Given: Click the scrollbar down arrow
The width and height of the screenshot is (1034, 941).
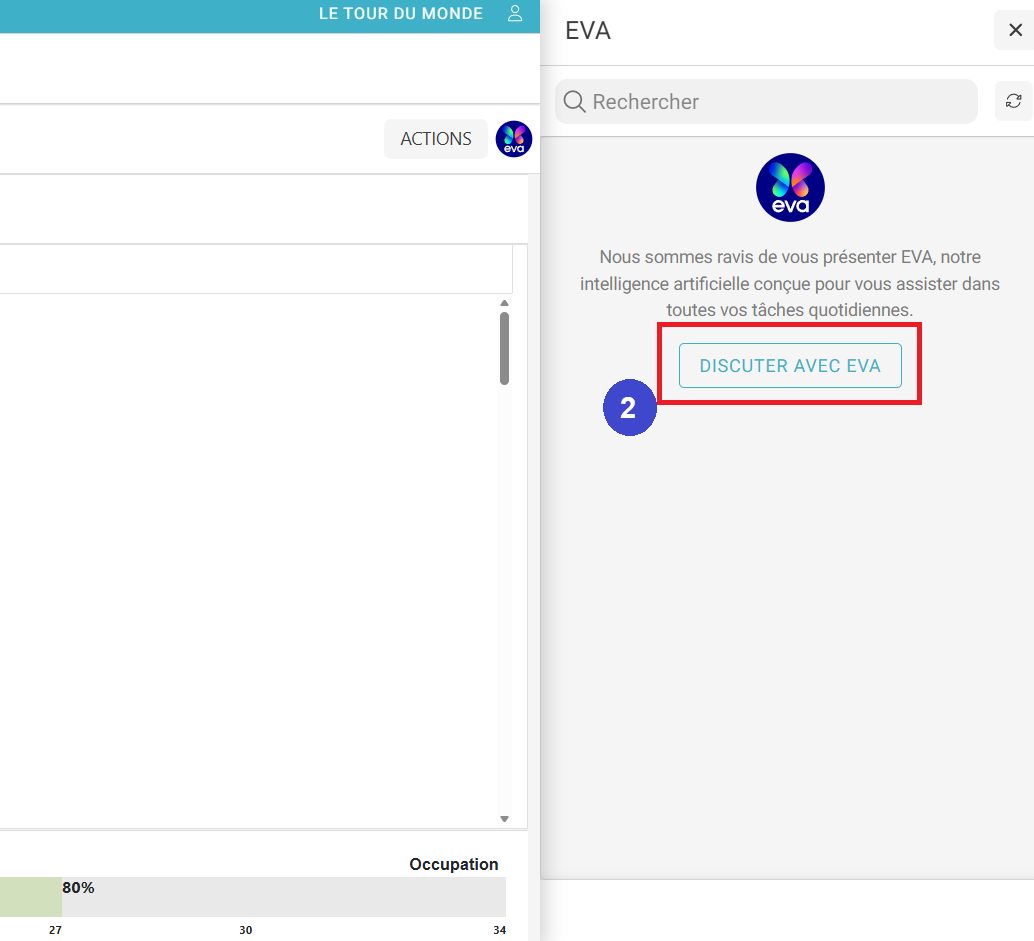Looking at the screenshot, I should click(504, 819).
